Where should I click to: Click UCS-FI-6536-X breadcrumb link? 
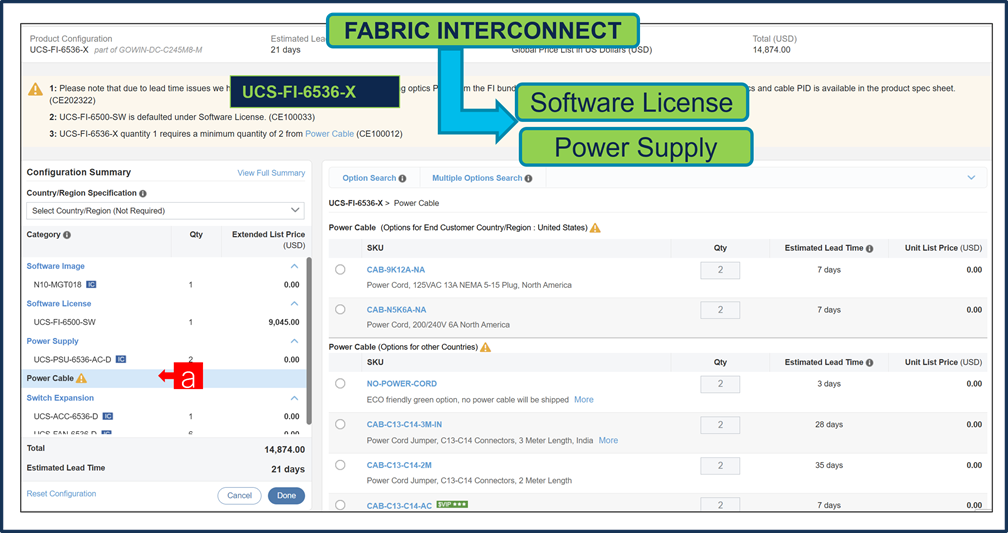pos(356,203)
